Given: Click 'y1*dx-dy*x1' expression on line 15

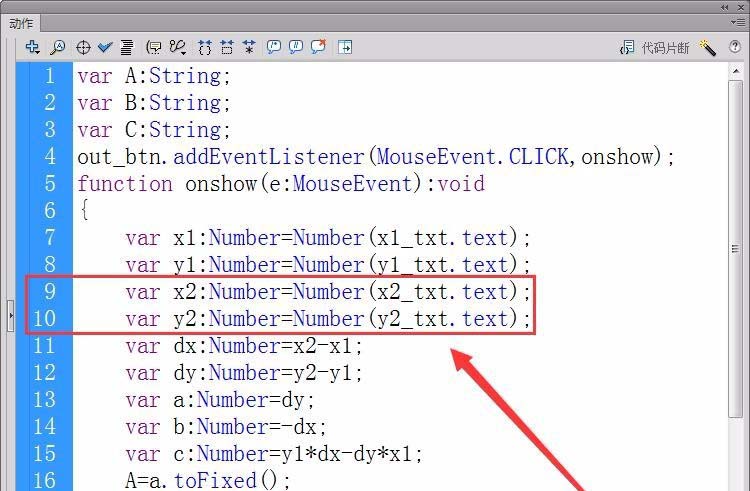Looking at the screenshot, I should click(346, 454).
